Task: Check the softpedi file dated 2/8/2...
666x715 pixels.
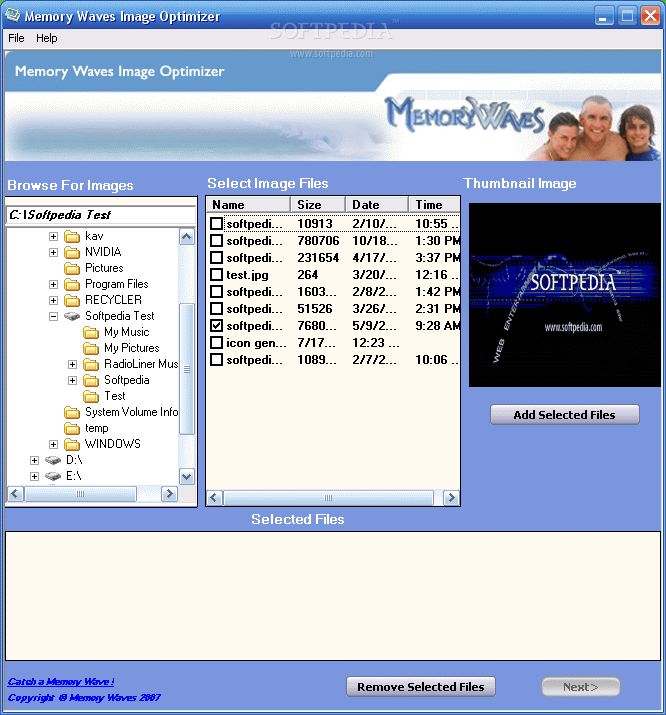Action: (x=217, y=291)
